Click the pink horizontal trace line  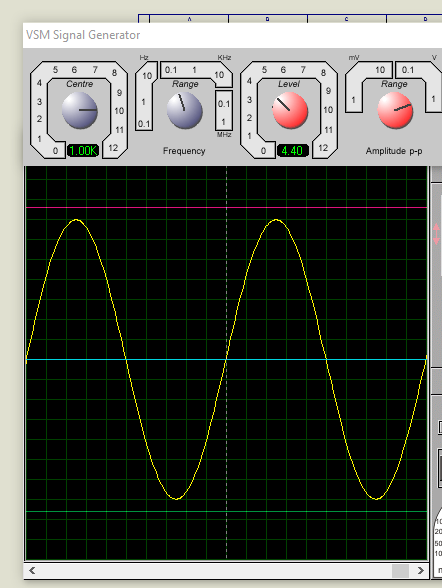pyautogui.click(x=226, y=207)
